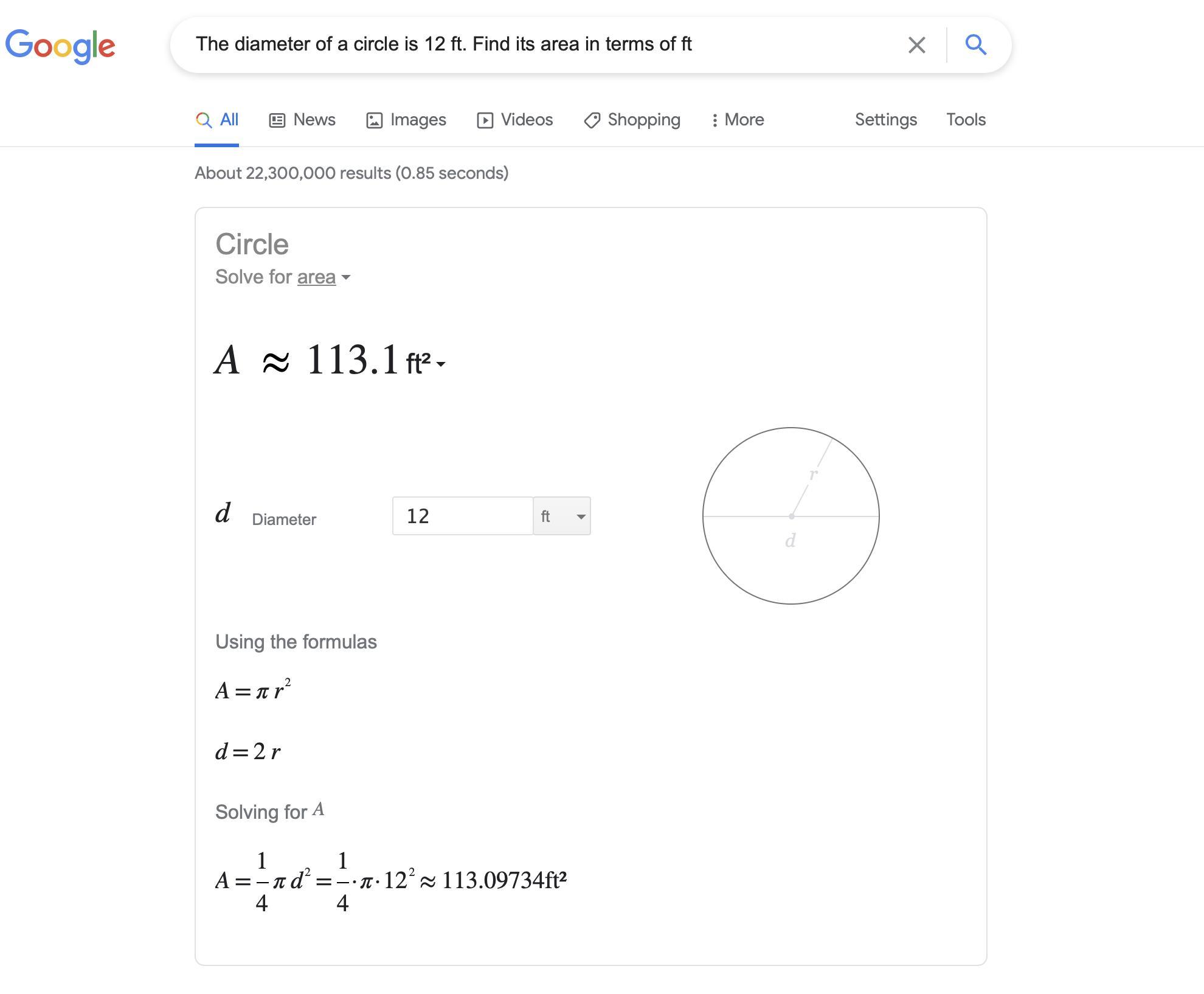Click the News tab icon
Screen dimensions: 1204x994
[x=277, y=120]
